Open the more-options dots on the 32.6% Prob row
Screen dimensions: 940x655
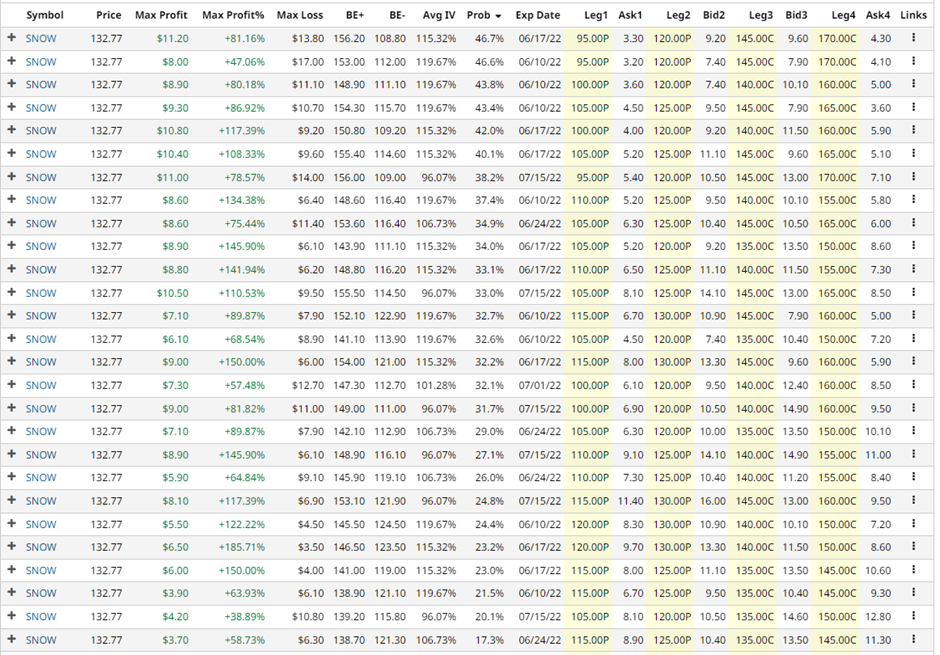click(x=913, y=339)
